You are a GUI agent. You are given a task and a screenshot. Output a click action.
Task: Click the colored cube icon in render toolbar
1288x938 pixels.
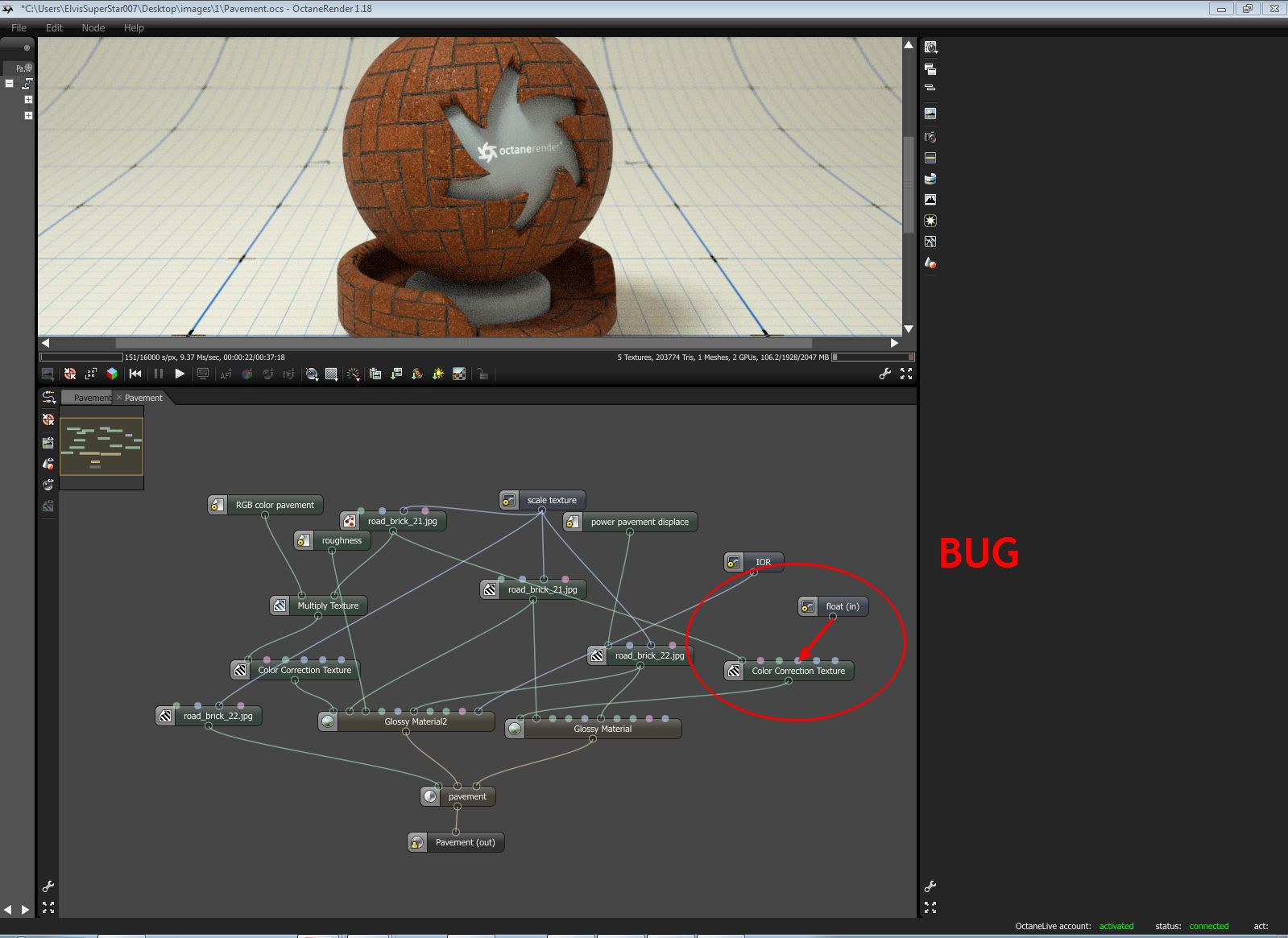112,374
